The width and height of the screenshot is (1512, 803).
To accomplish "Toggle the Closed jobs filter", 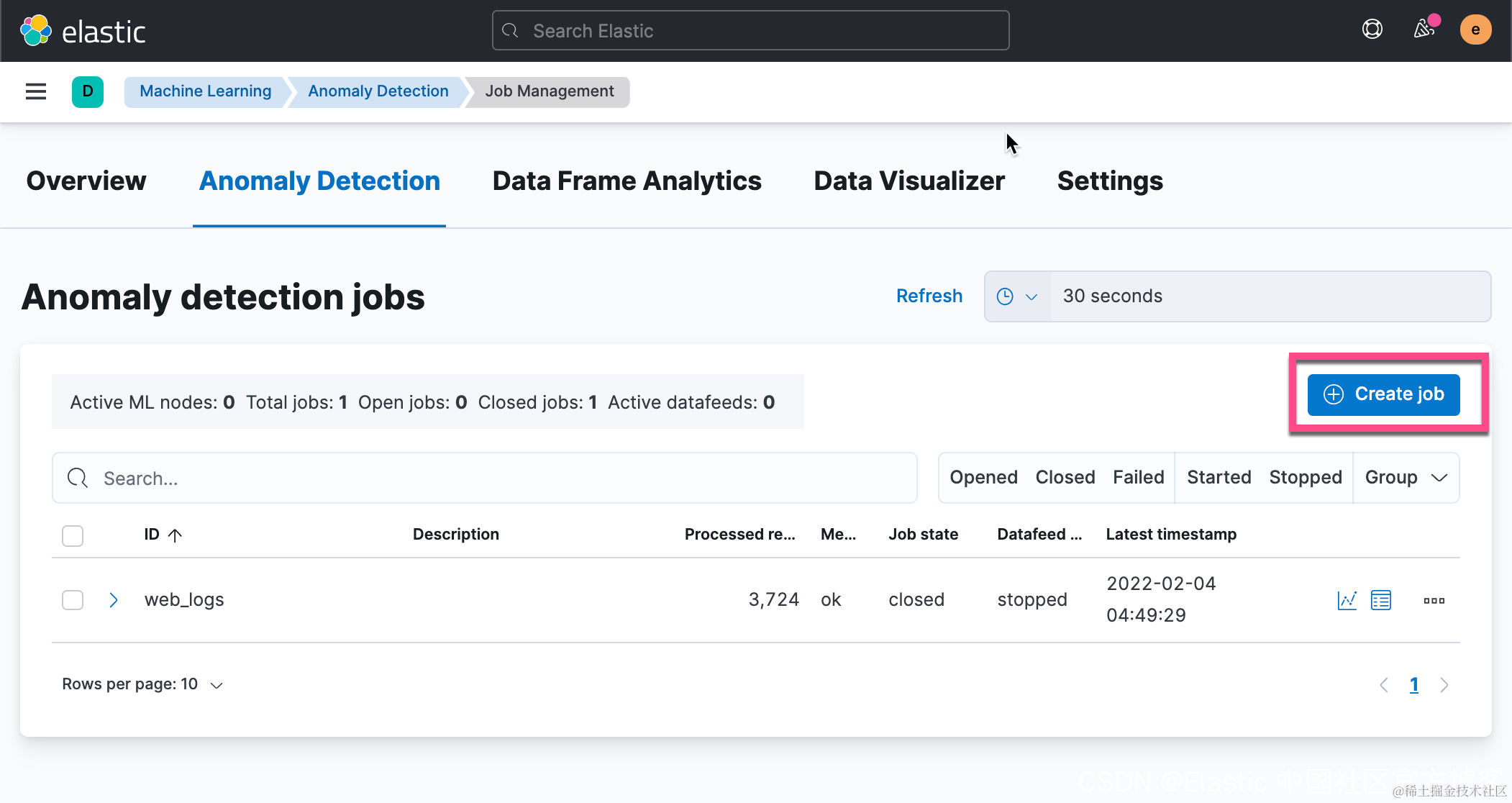I will click(1065, 478).
